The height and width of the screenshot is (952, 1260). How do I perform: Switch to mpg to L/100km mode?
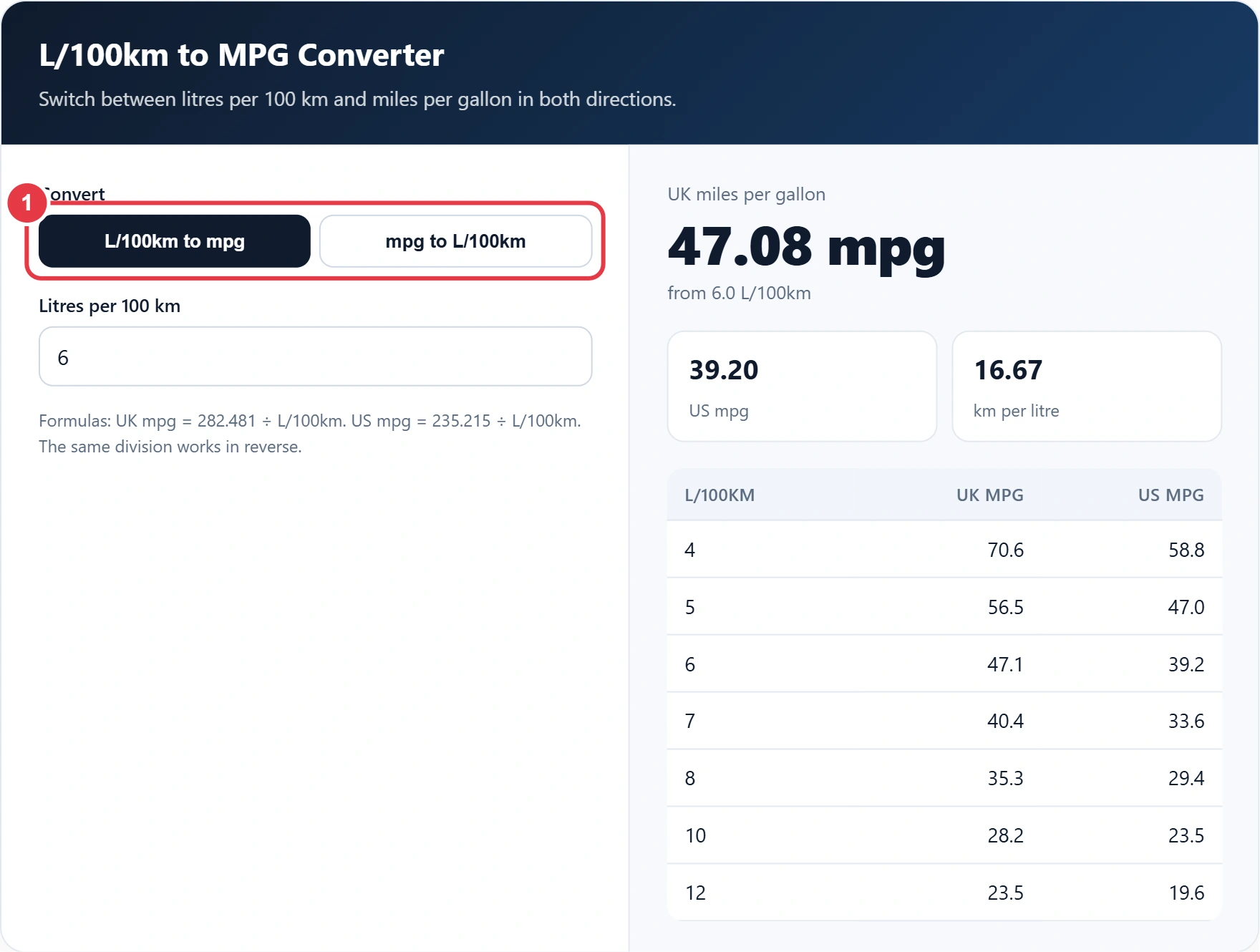point(455,241)
